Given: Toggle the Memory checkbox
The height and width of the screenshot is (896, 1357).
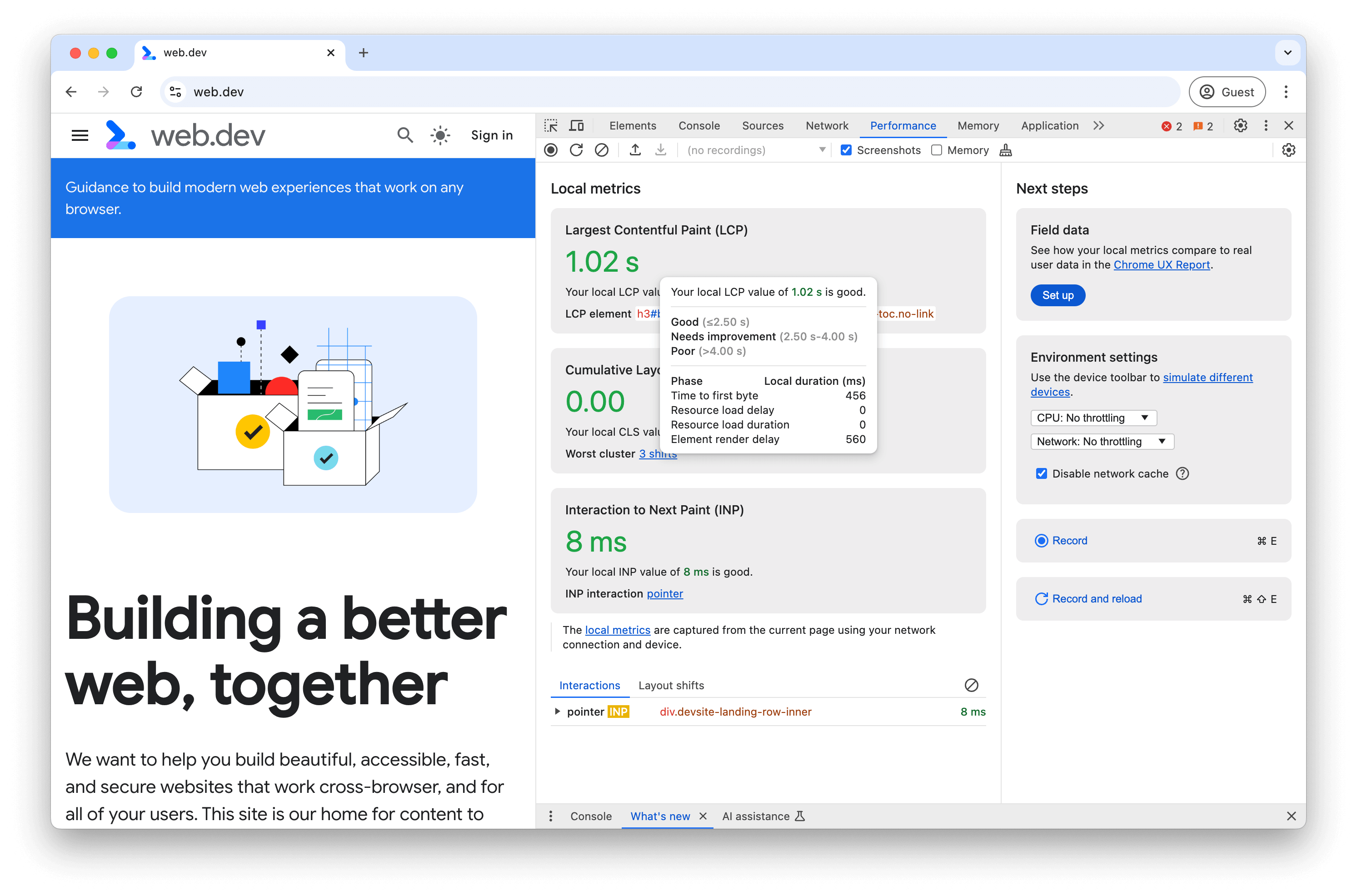Looking at the screenshot, I should coord(934,150).
